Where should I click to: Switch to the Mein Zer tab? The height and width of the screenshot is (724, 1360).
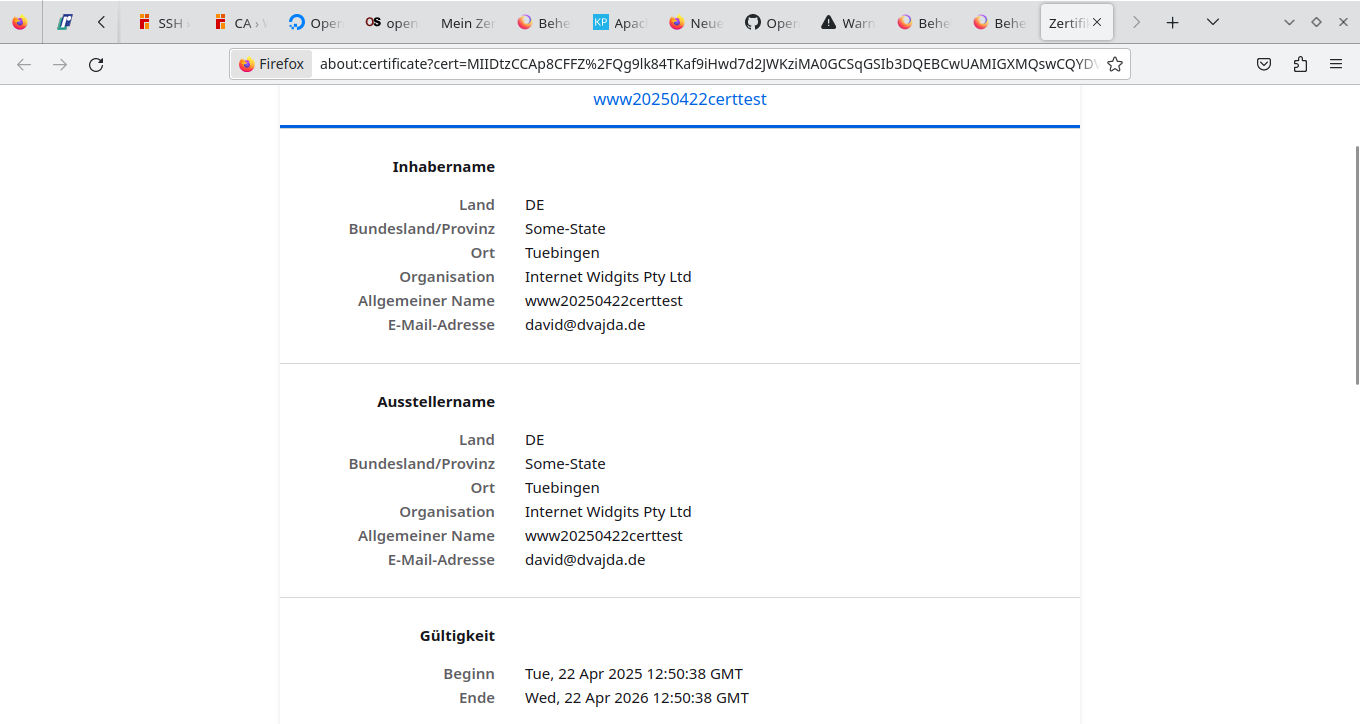[468, 22]
